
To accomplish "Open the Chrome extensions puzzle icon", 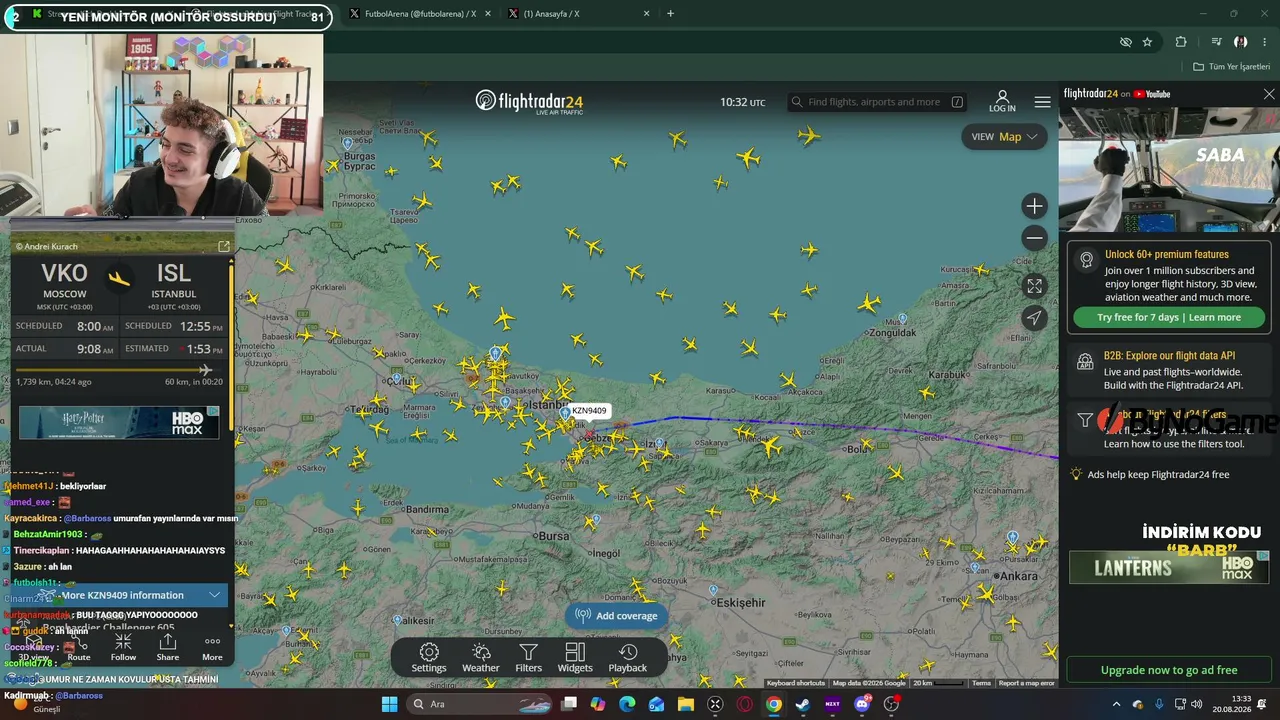I will (x=1181, y=42).
